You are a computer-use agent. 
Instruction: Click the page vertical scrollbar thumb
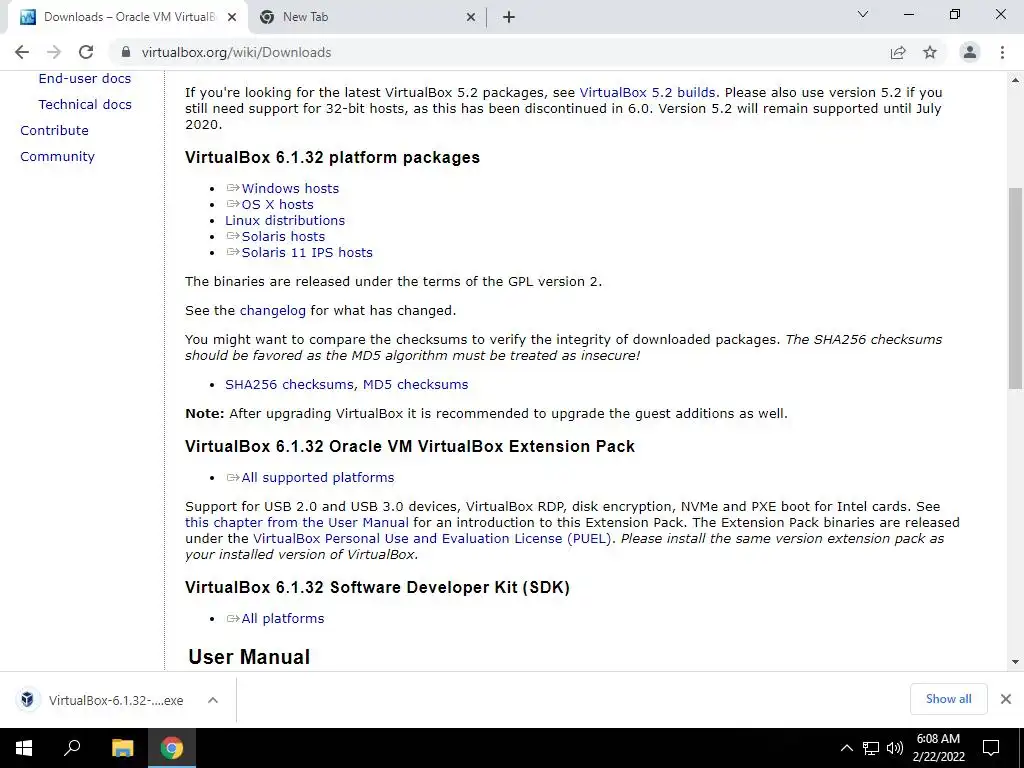pos(1015,287)
